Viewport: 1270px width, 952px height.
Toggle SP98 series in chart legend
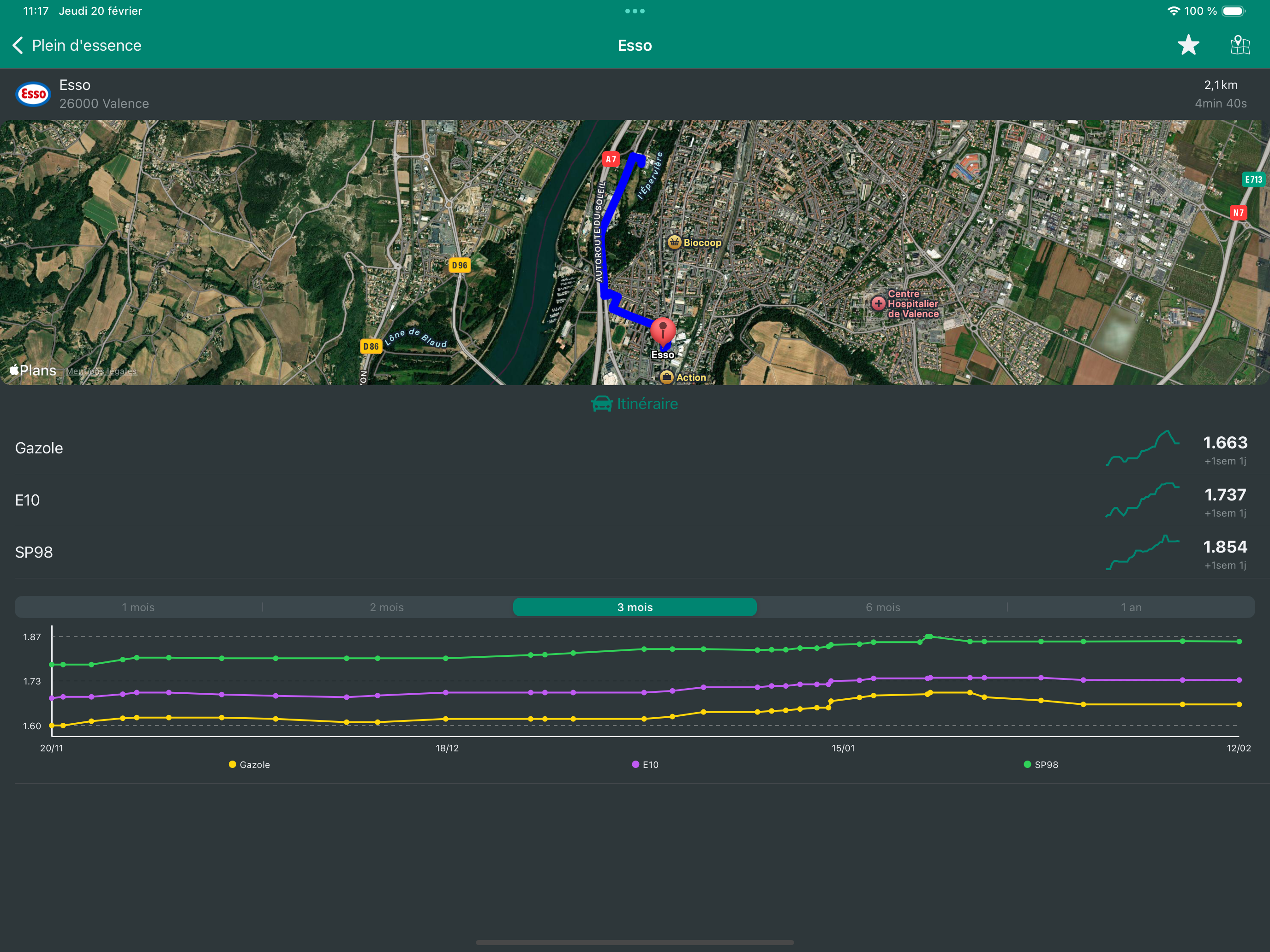coord(1041,764)
